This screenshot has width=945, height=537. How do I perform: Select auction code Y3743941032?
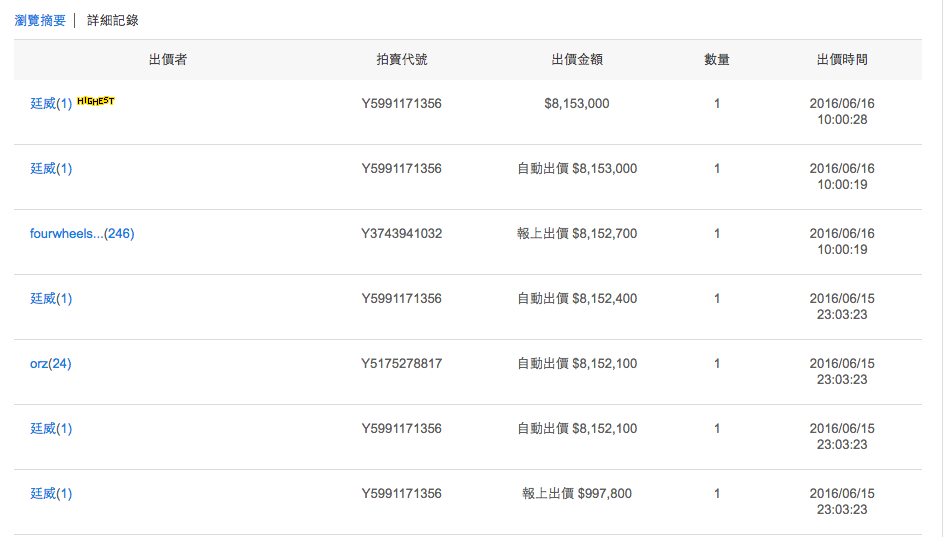pos(401,234)
